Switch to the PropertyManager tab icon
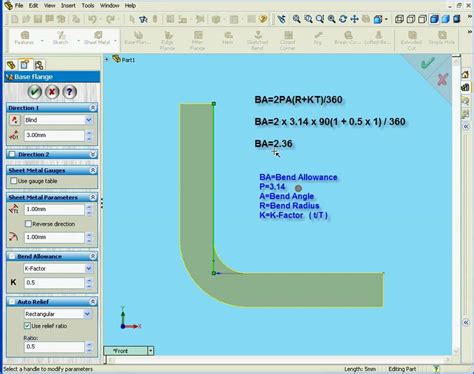Image resolution: width=474 pixels, height=374 pixels. [x=25, y=64]
